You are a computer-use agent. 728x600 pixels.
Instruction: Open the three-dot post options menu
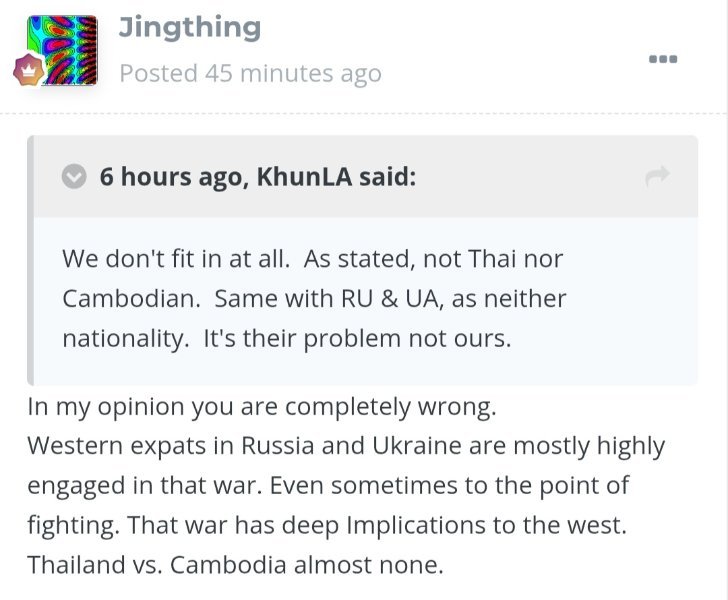[663, 59]
